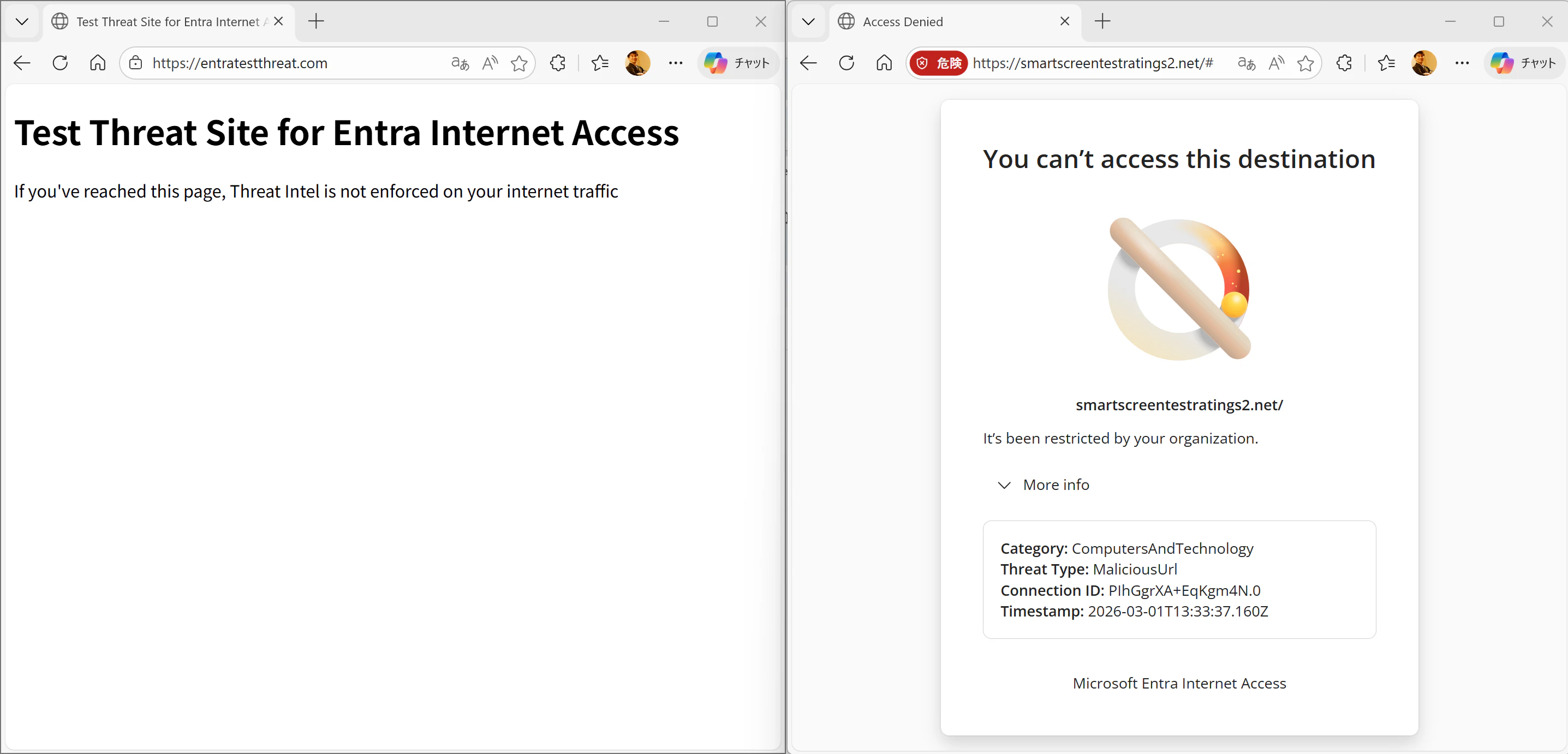
Task: Translate the Access Denied page
Action: 1247,63
